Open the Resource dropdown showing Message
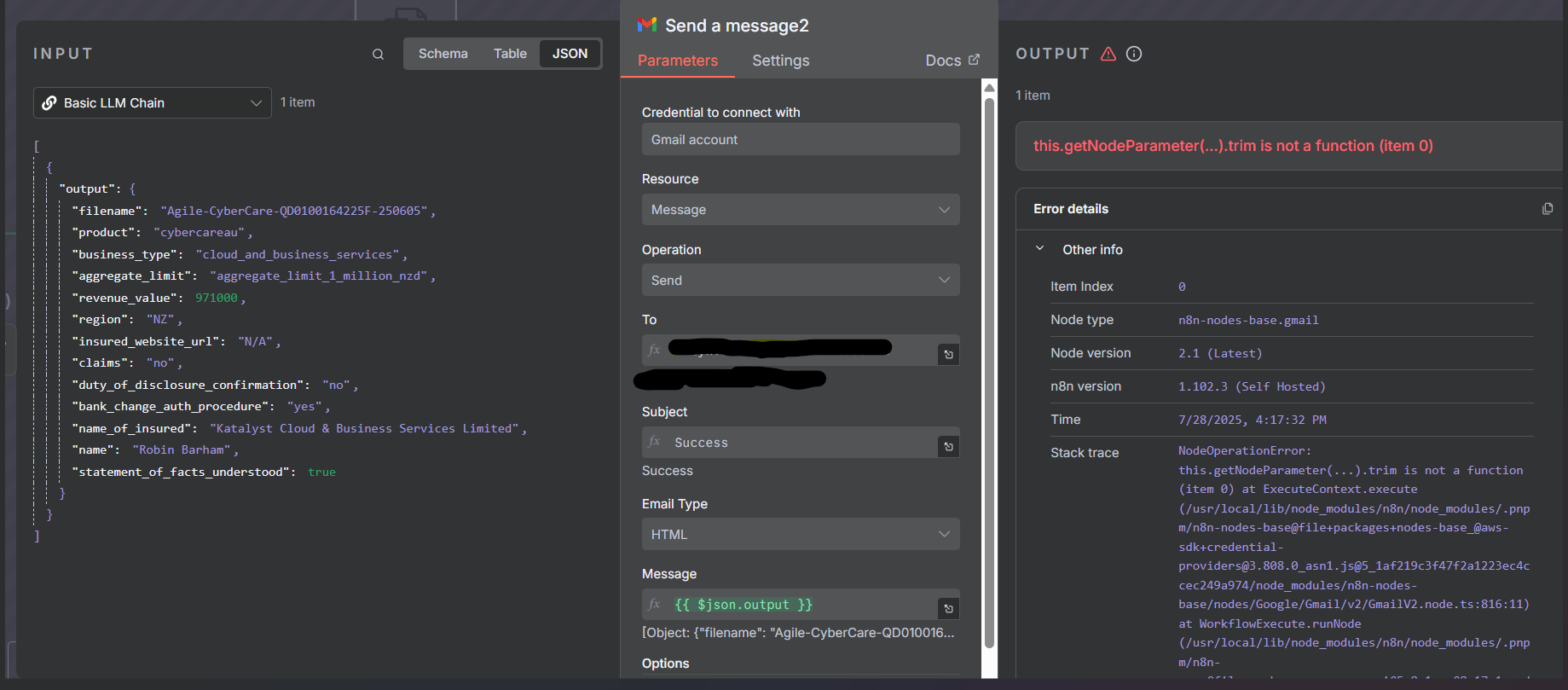 tap(801, 210)
